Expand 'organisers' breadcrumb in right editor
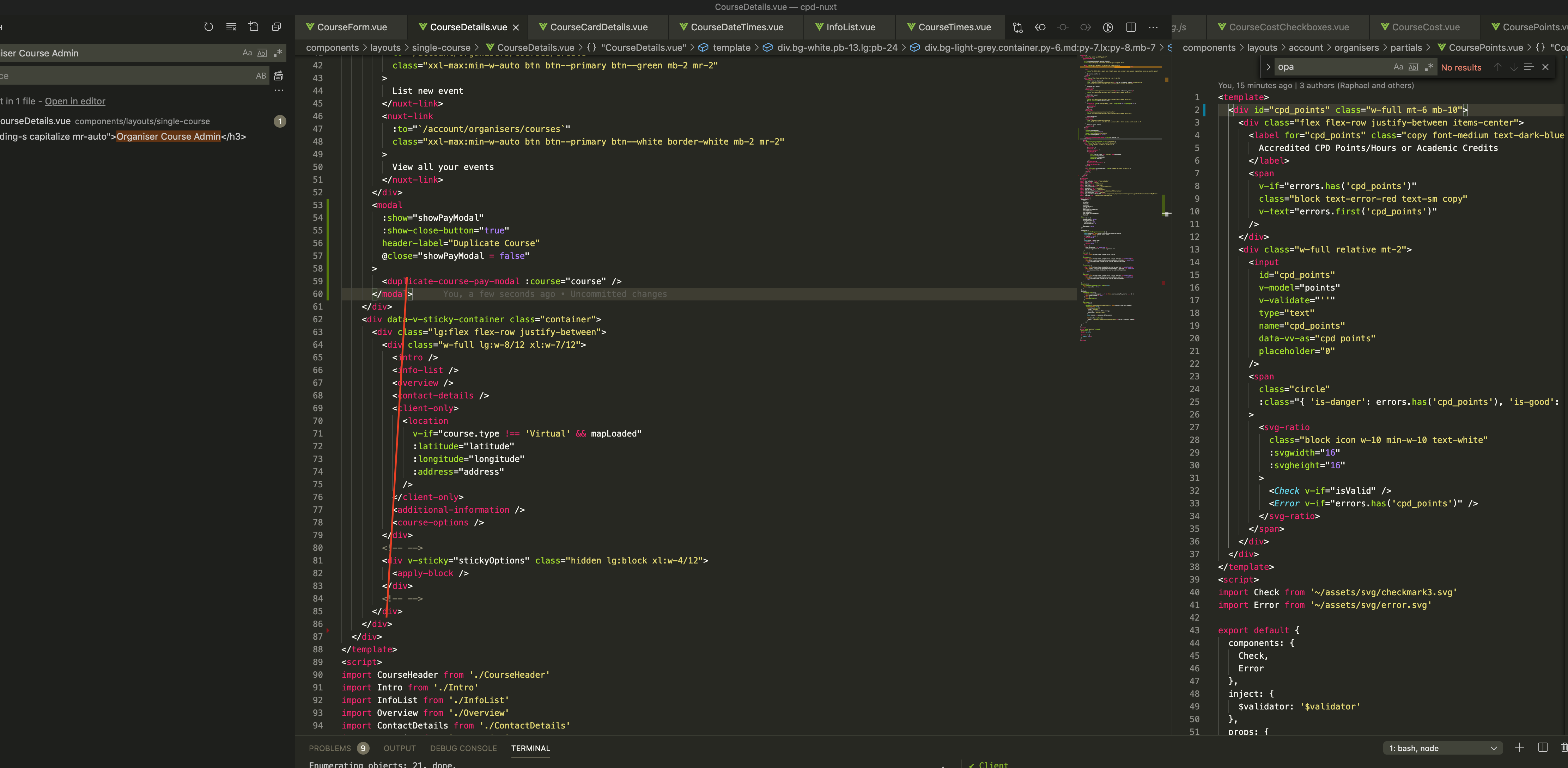This screenshot has width=1568, height=768. coord(1357,48)
